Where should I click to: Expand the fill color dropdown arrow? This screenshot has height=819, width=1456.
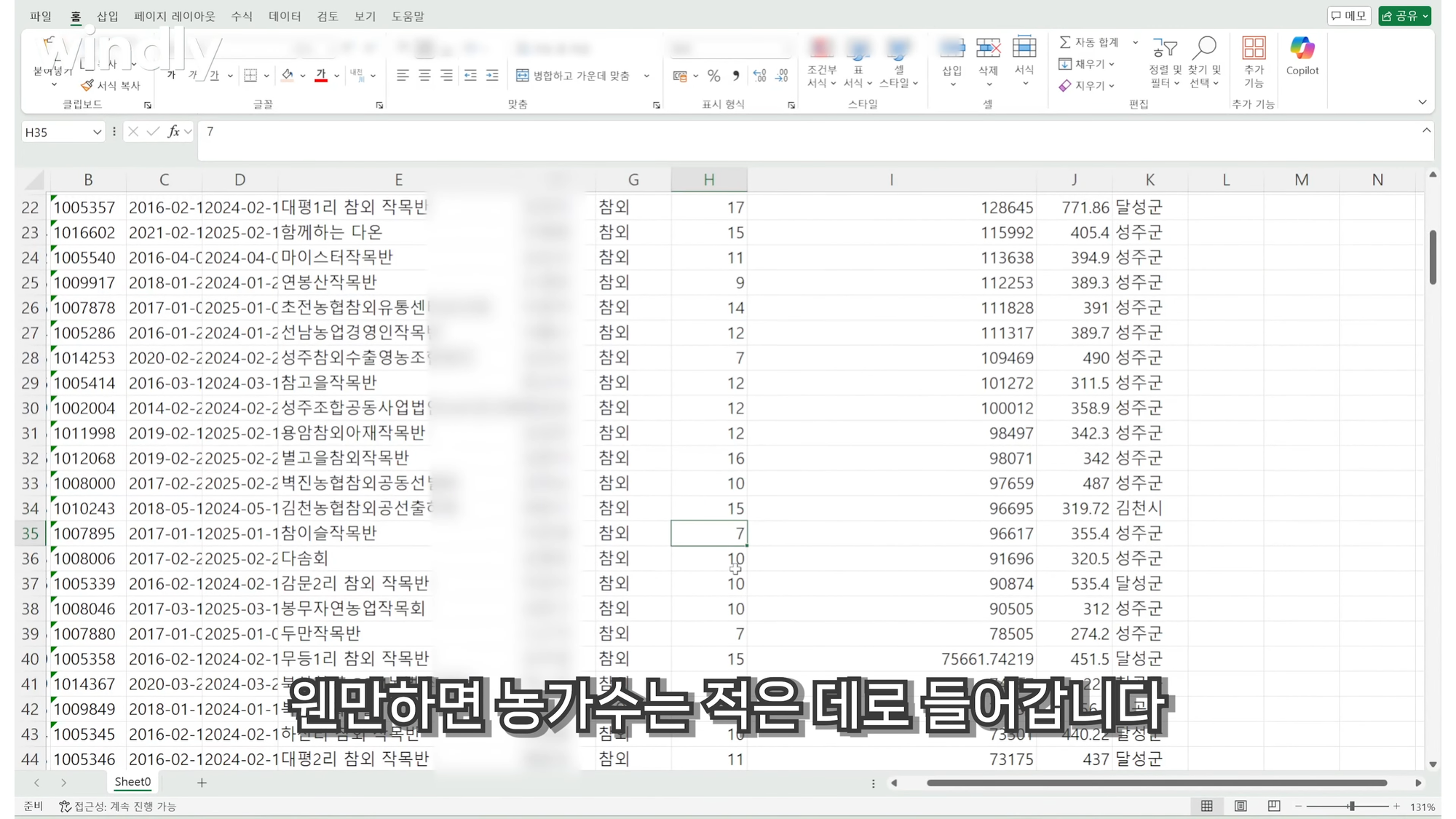coord(303,76)
